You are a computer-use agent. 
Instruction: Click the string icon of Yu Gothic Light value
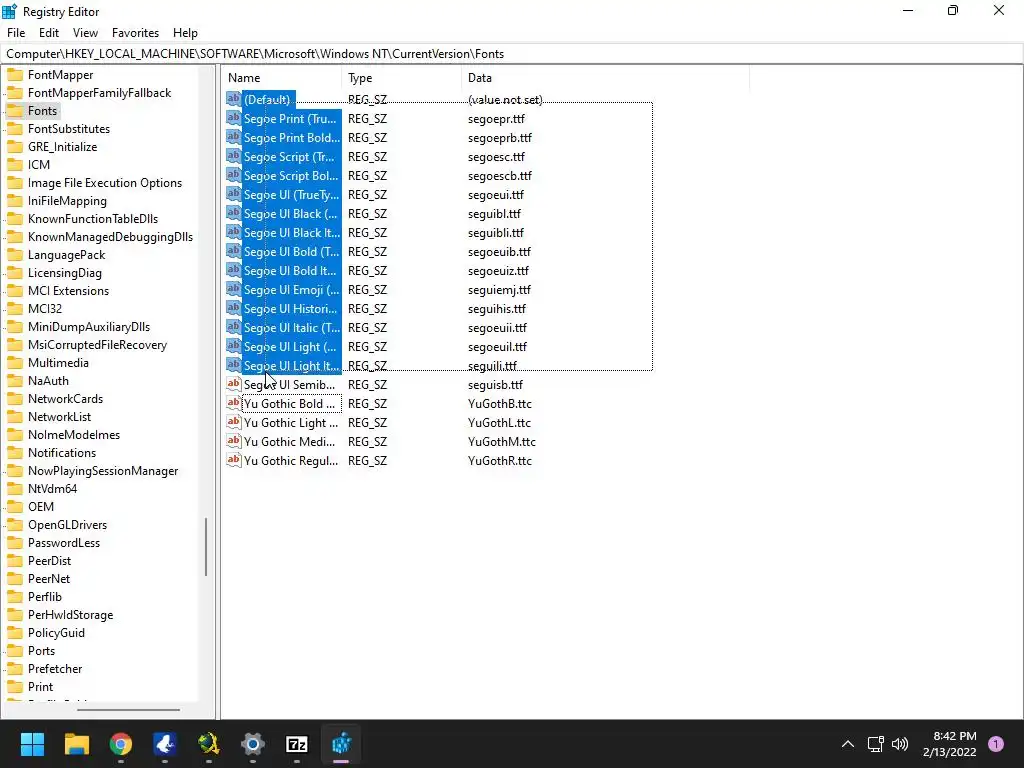pos(233,422)
